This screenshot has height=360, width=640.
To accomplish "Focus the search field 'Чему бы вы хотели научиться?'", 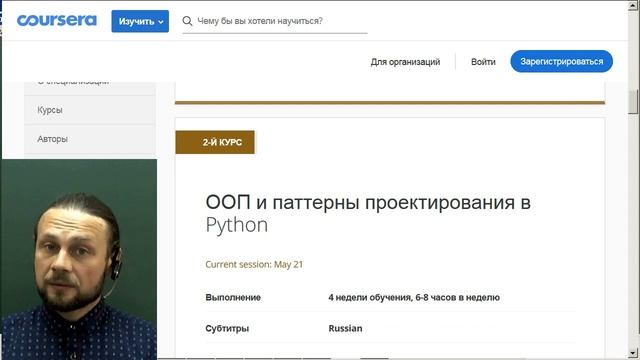I will pyautogui.click(x=275, y=21).
